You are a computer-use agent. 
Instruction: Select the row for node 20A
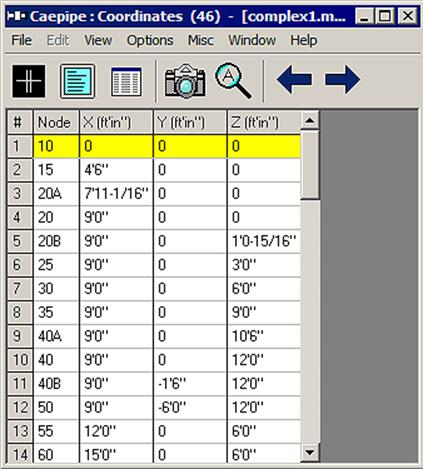click(x=154, y=194)
